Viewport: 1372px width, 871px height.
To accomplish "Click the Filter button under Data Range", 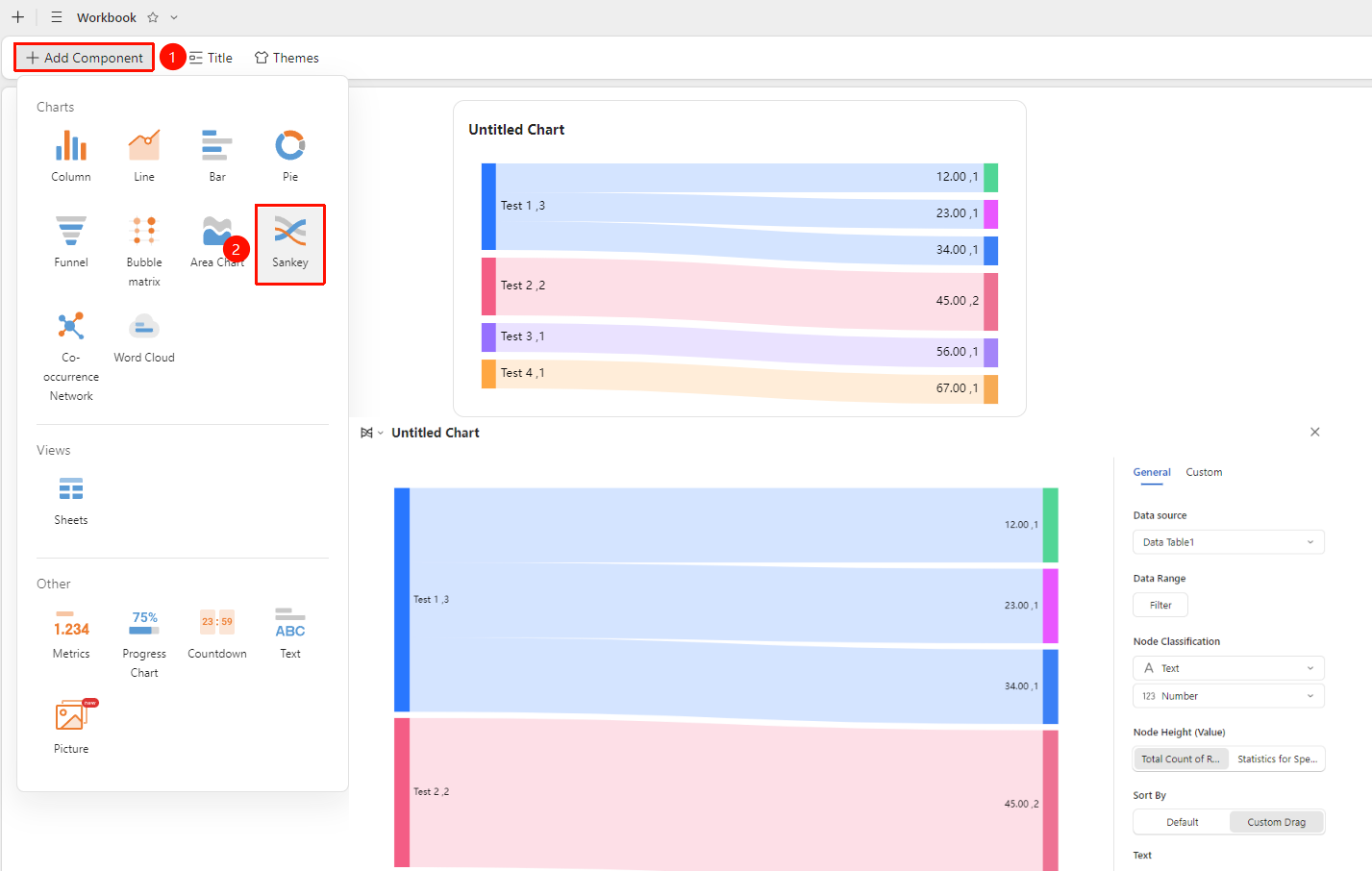I will 1160,605.
